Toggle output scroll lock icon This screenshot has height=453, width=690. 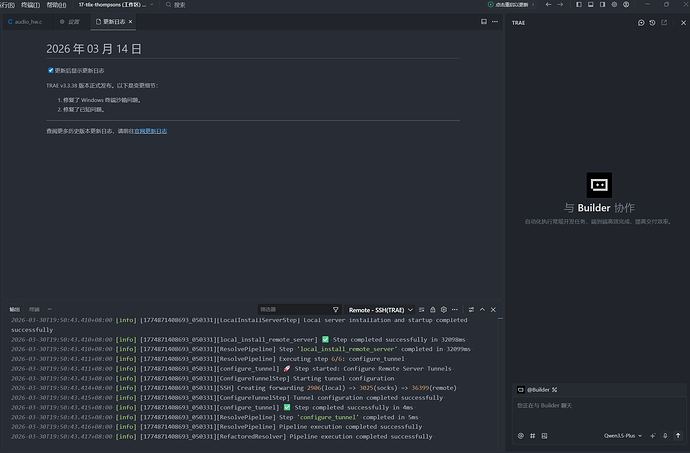coord(433,309)
